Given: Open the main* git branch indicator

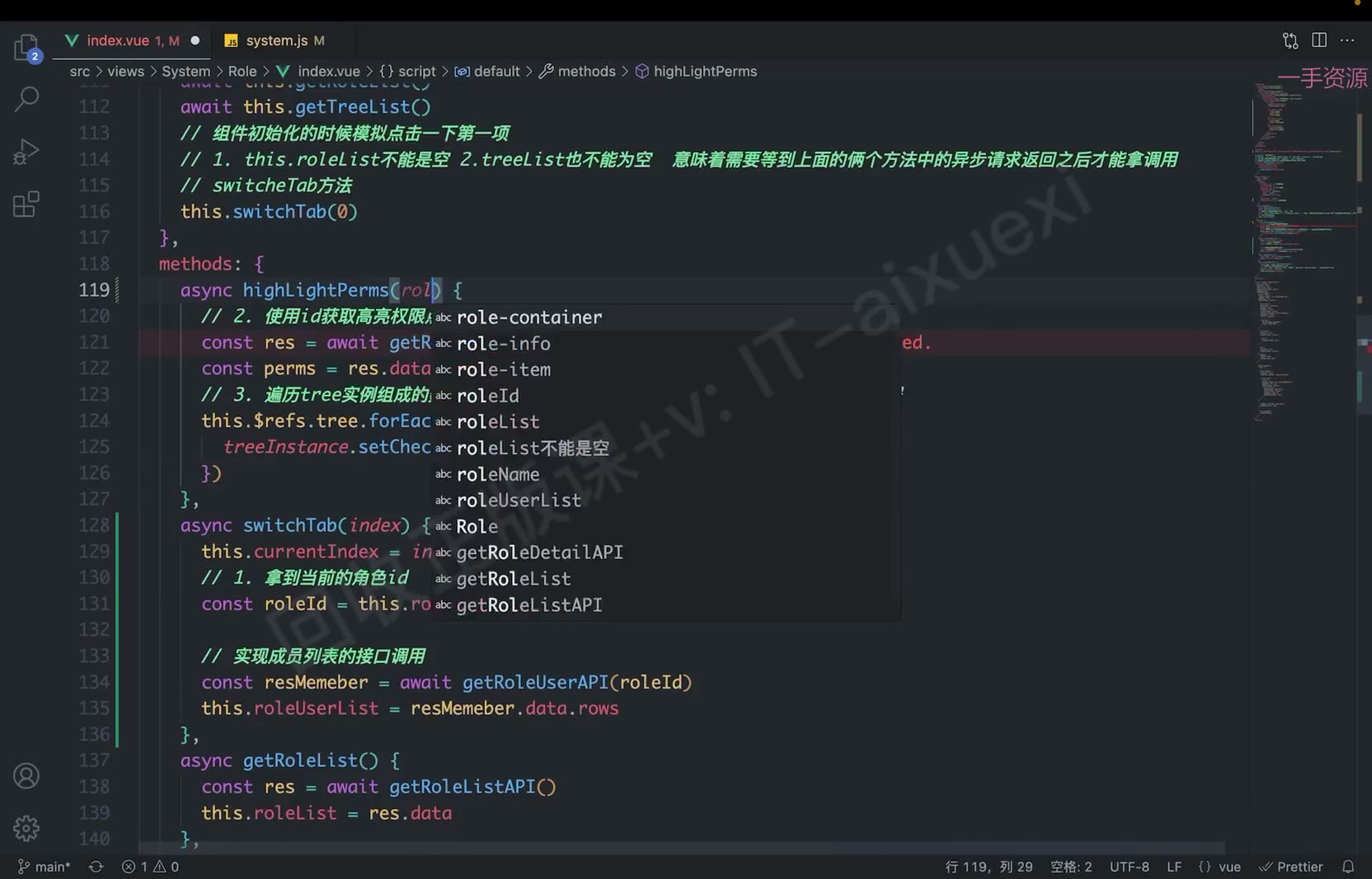Looking at the screenshot, I should [x=45, y=867].
